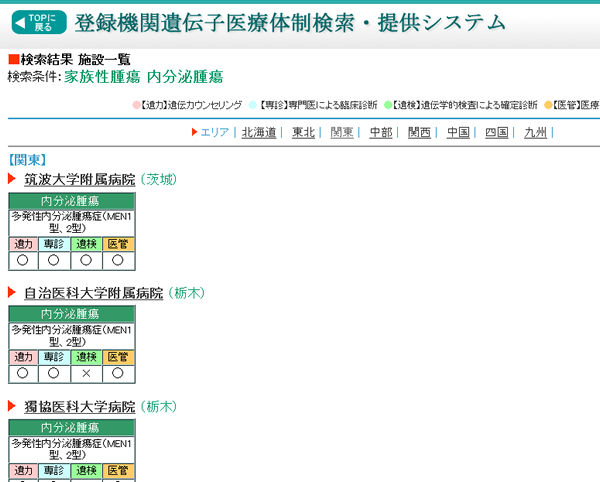Click 遺検 column header in 獨協医科大学 table
This screenshot has height=482, width=600.
coord(86,471)
